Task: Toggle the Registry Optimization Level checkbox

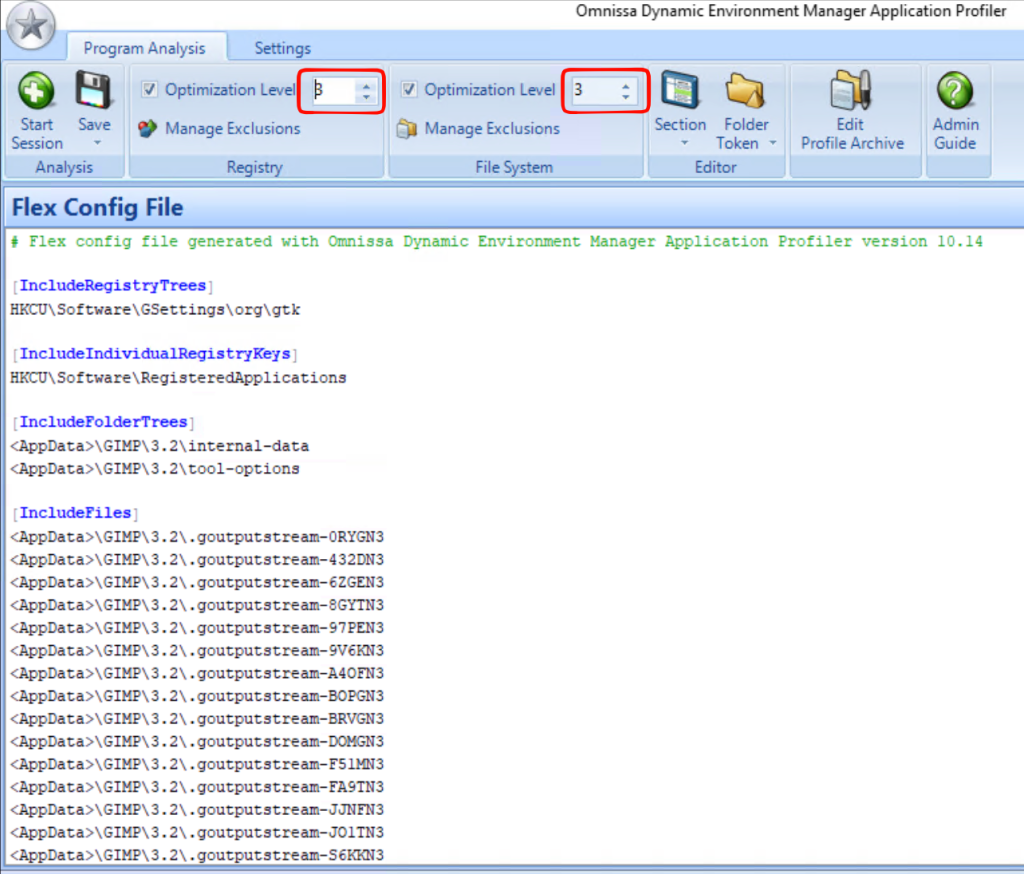Action: [x=150, y=89]
